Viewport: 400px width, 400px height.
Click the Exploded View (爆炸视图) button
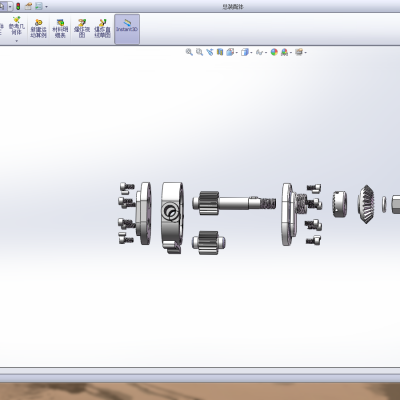point(82,28)
